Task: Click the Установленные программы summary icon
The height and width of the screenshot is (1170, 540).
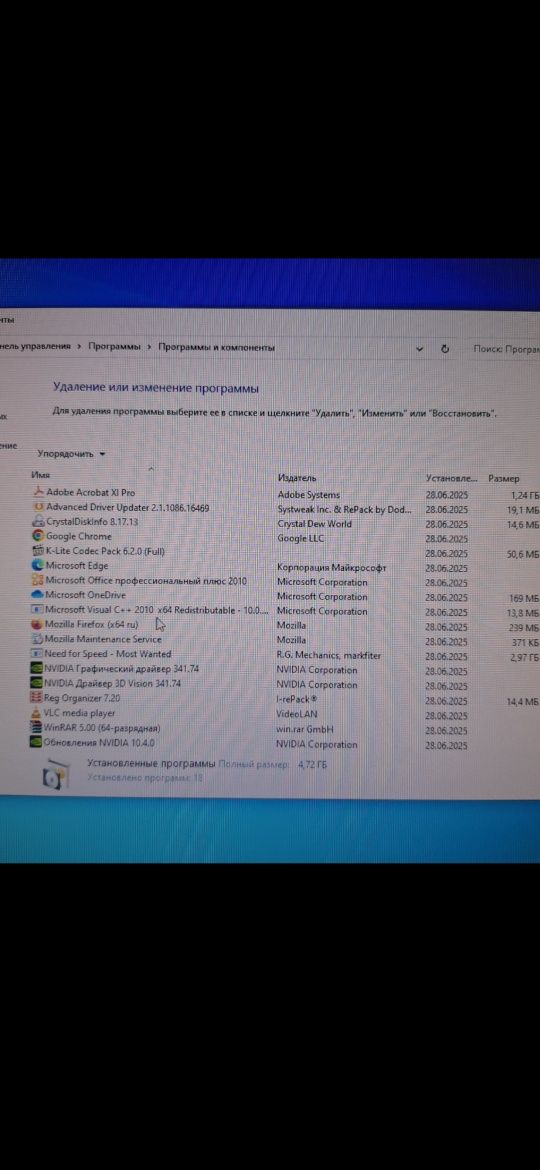Action: point(54,773)
